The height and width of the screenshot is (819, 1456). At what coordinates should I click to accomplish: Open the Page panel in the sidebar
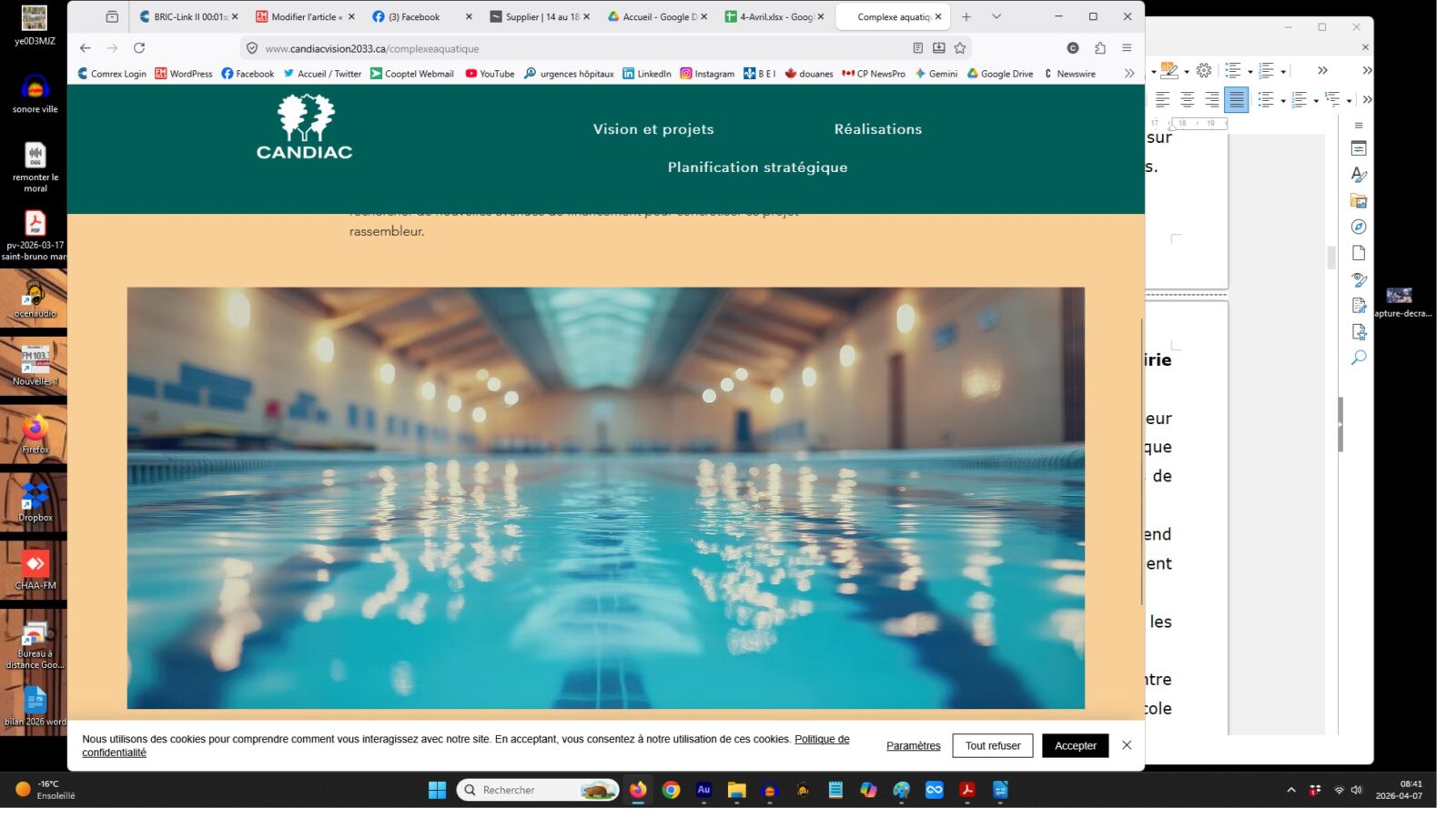(x=1359, y=253)
